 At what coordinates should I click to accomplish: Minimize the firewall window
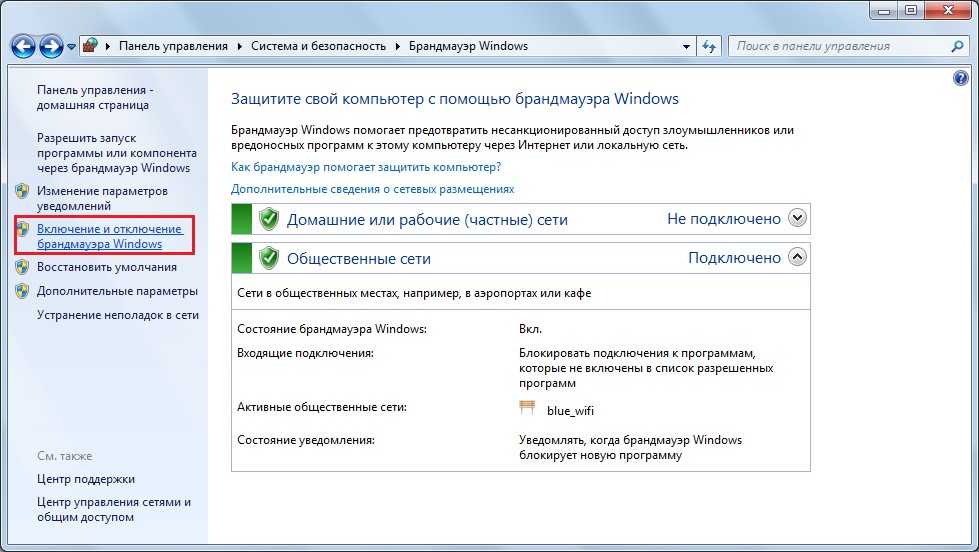pos(883,10)
